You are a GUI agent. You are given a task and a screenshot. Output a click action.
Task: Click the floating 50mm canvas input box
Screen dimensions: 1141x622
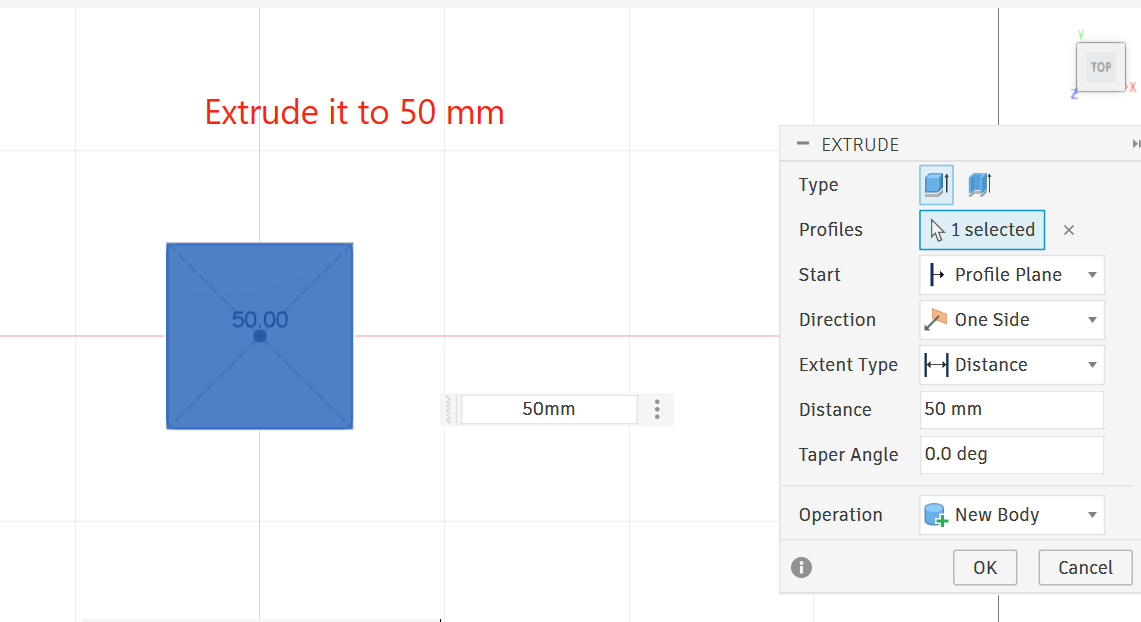point(548,409)
